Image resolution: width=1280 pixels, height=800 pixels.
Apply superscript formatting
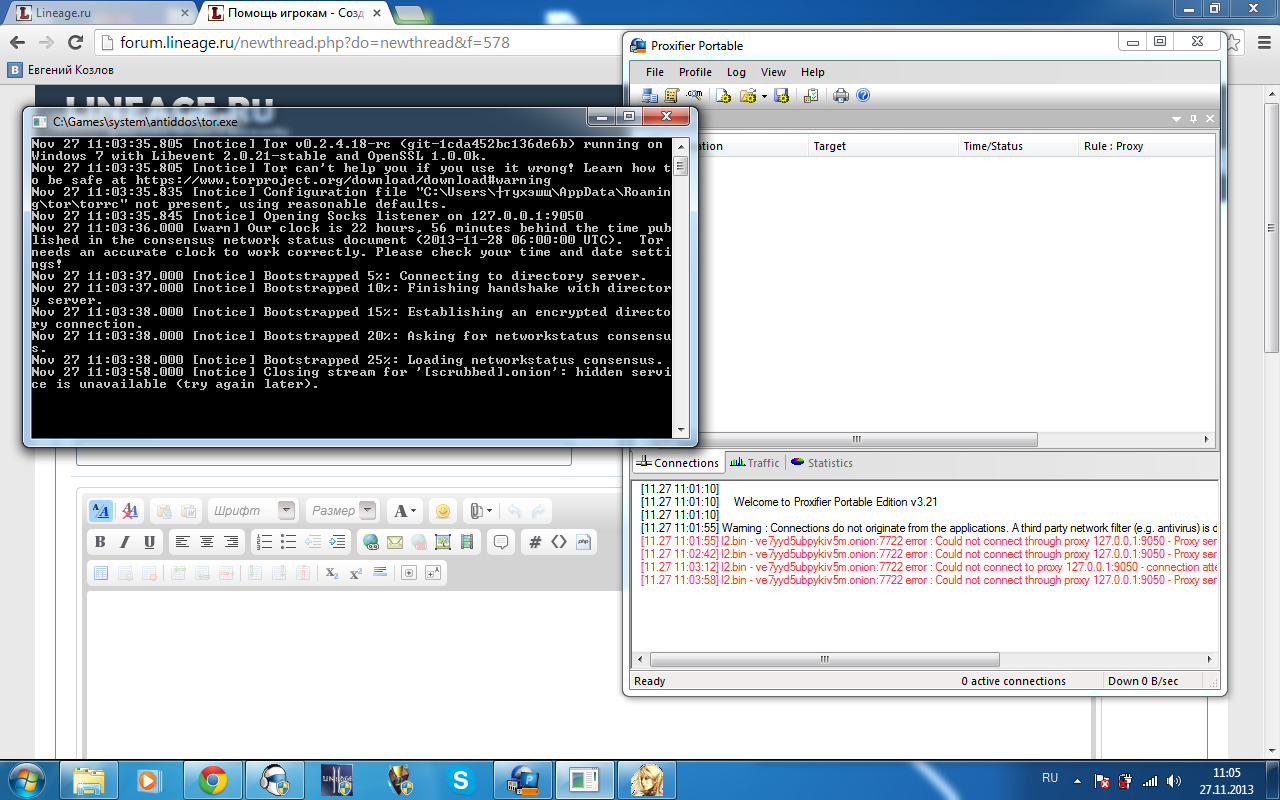point(356,573)
